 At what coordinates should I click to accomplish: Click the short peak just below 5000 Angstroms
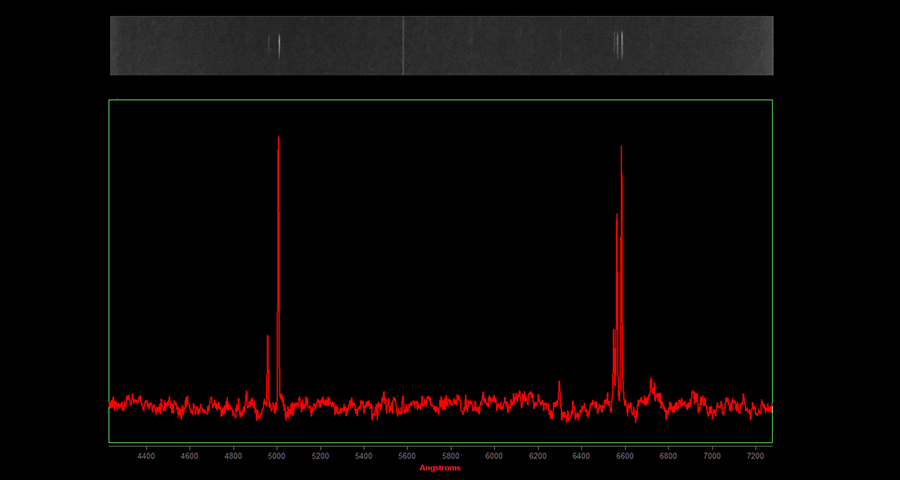pos(268,338)
